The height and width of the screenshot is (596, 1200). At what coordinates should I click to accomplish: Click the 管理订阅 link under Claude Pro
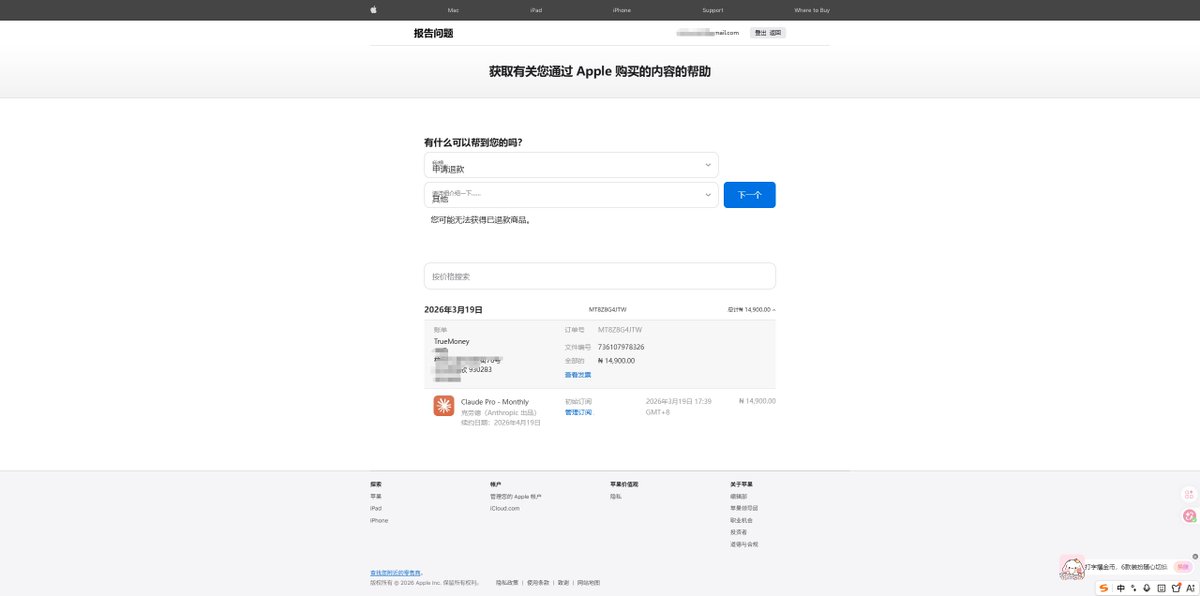(x=576, y=411)
